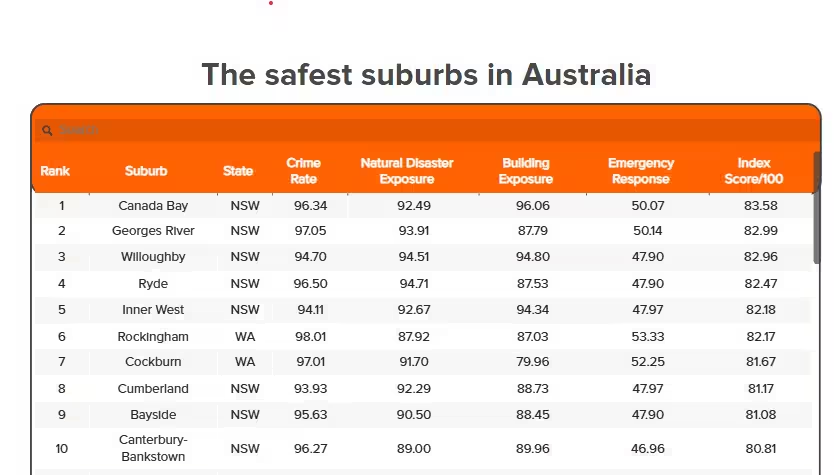The image size is (834, 475).
Task: Sort table by Rank column
Action: point(55,171)
